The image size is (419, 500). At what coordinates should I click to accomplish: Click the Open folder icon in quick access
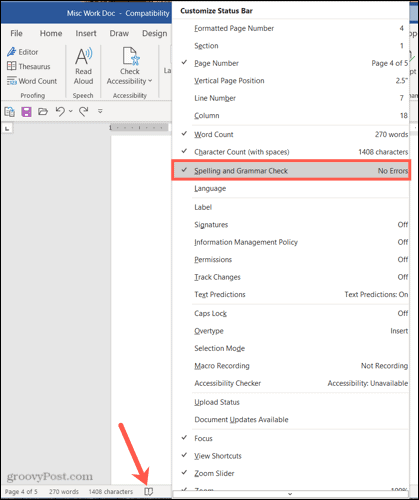click(43, 111)
